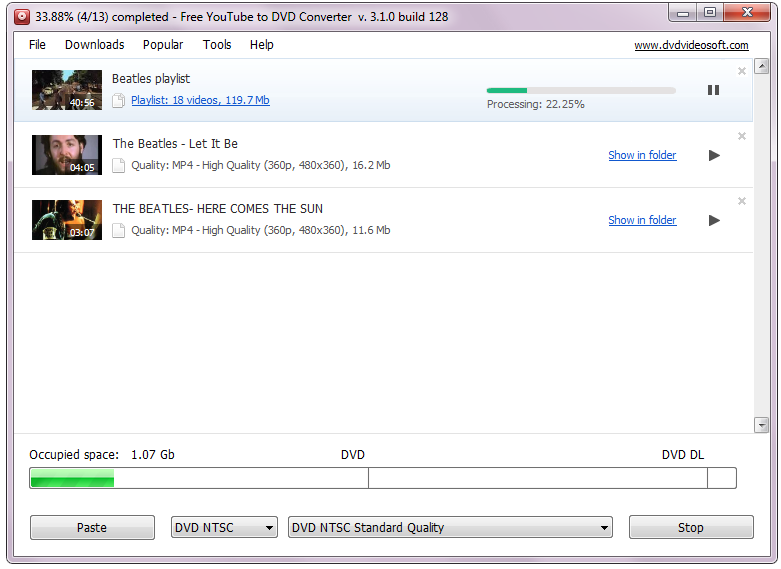Screen dimensions: 781x569
Task: Show Let It Be in folder
Action: click(x=642, y=155)
